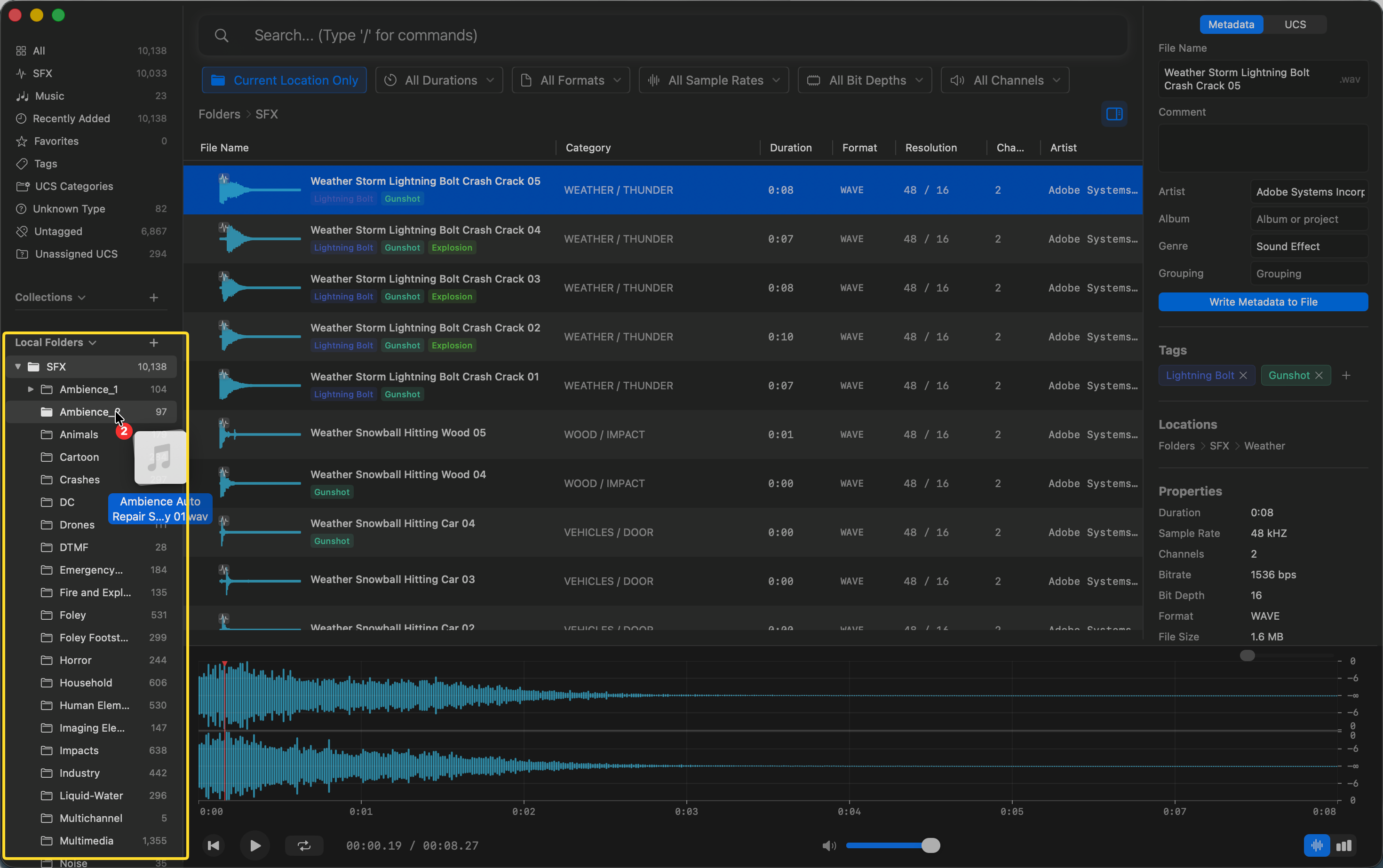
Task: Sort by File Name column
Action: pyautogui.click(x=224, y=148)
